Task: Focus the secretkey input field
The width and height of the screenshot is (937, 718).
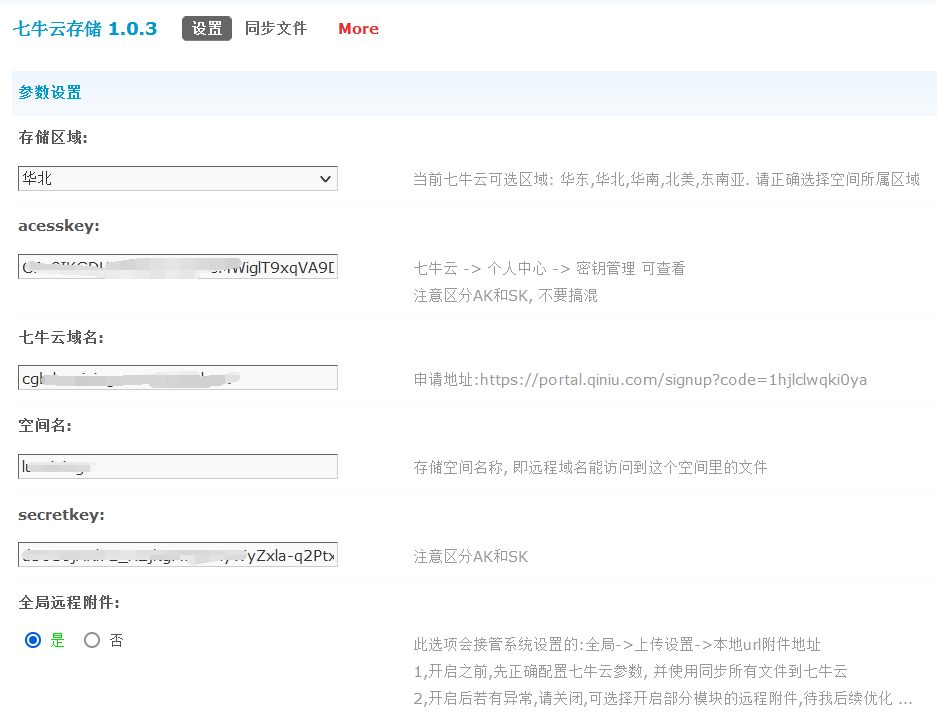Action: 177,555
